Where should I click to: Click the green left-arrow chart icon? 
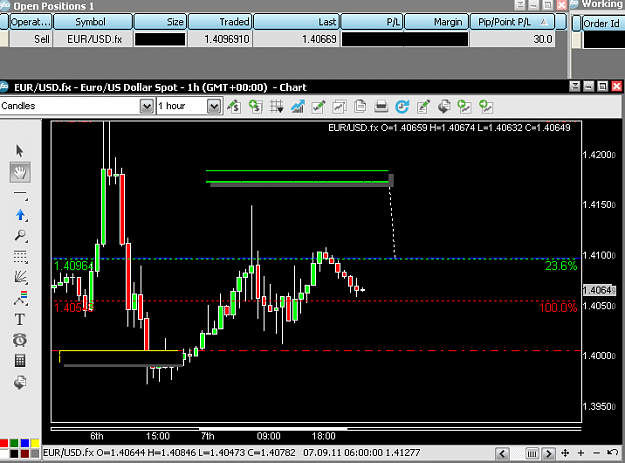coord(465,106)
